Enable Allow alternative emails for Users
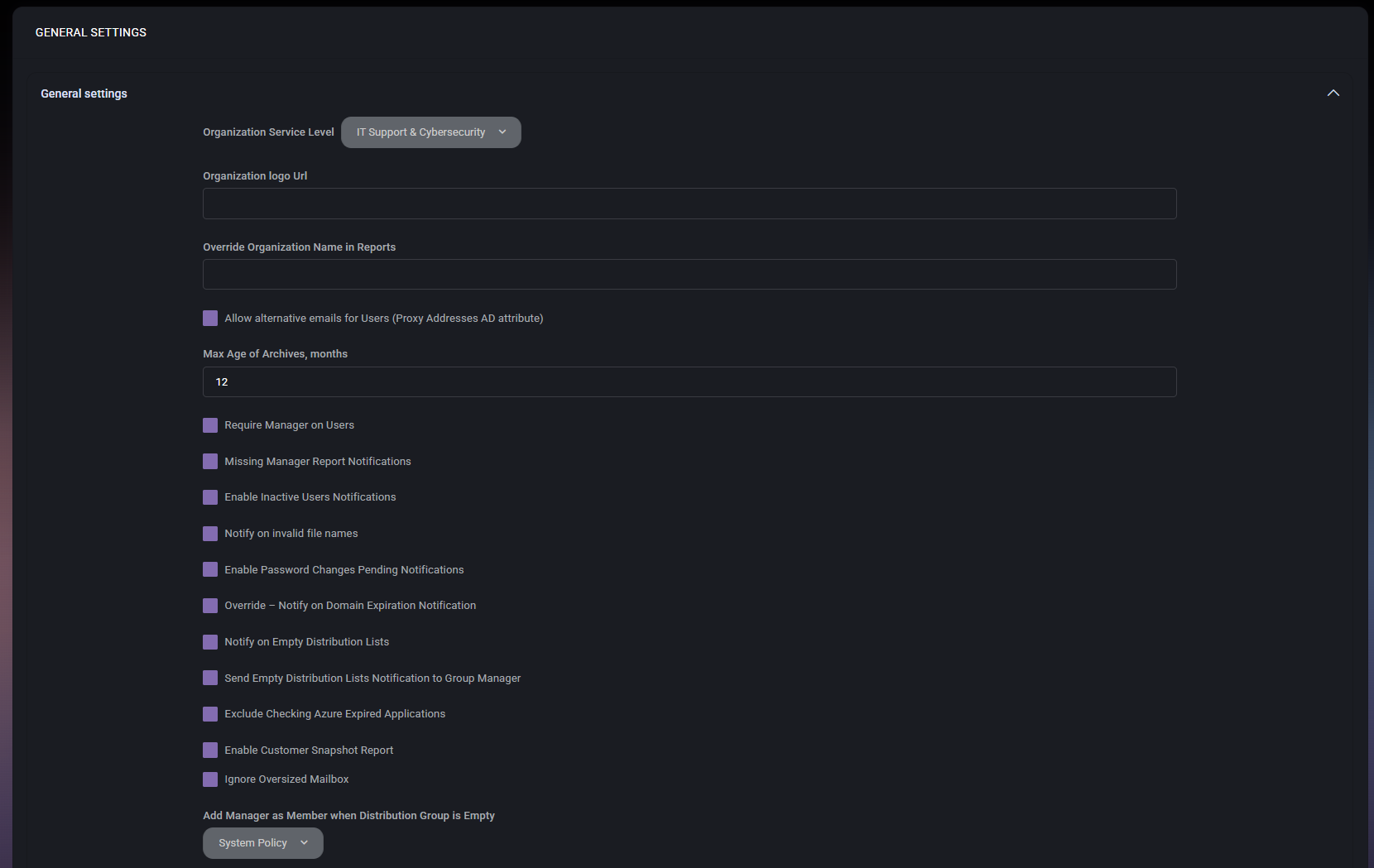Image resolution: width=1374 pixels, height=868 pixels. coord(209,318)
